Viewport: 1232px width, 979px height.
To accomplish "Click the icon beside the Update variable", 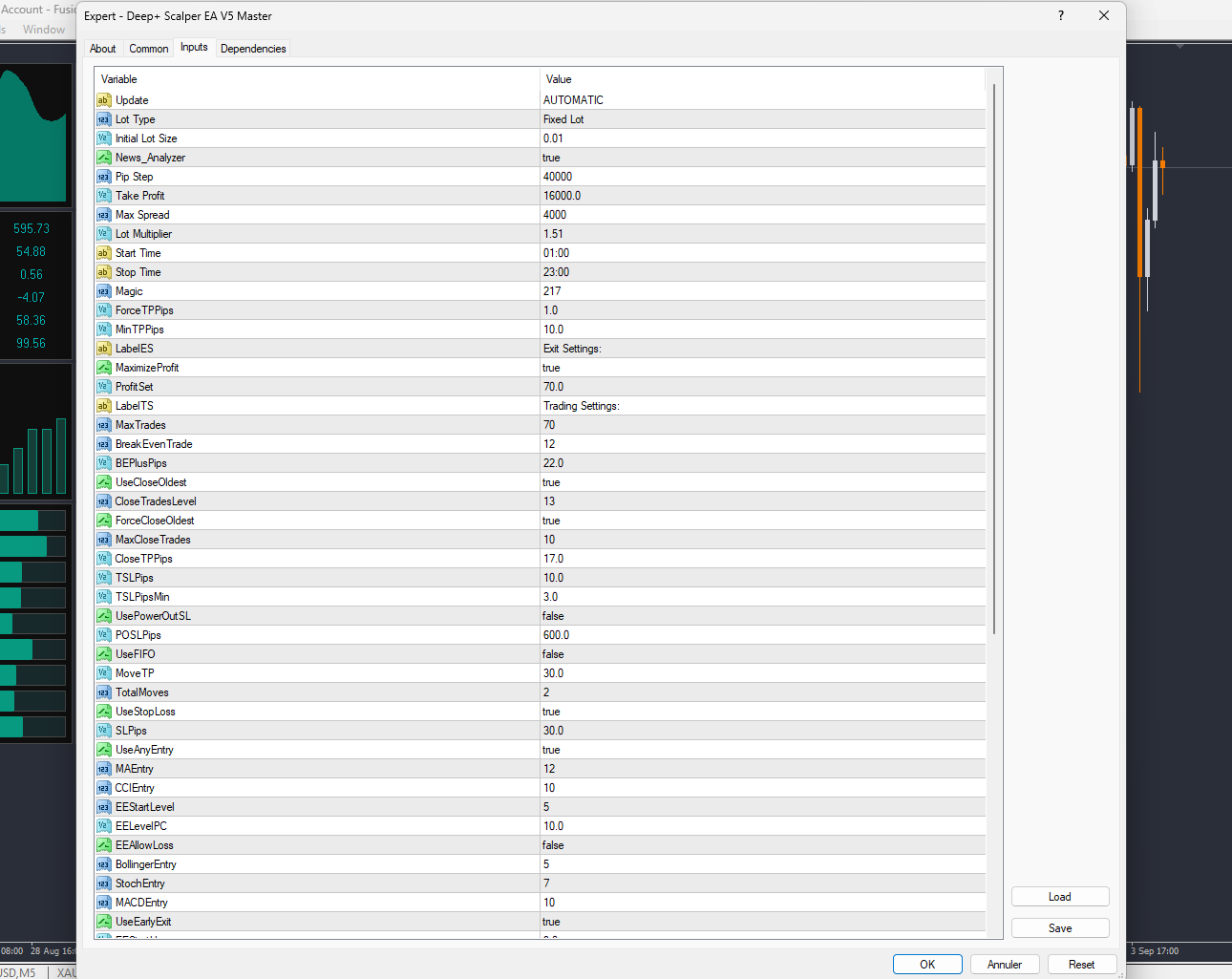I will 103,100.
